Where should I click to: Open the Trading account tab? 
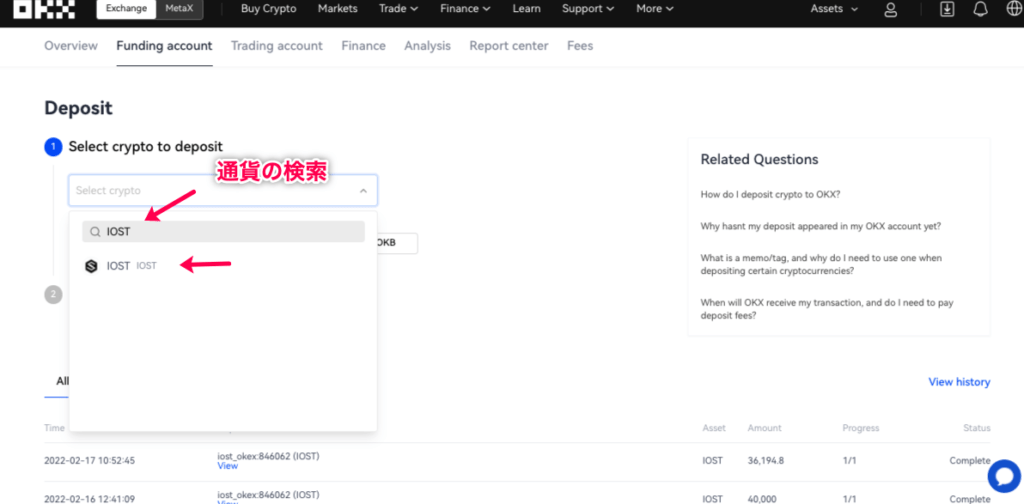(277, 46)
